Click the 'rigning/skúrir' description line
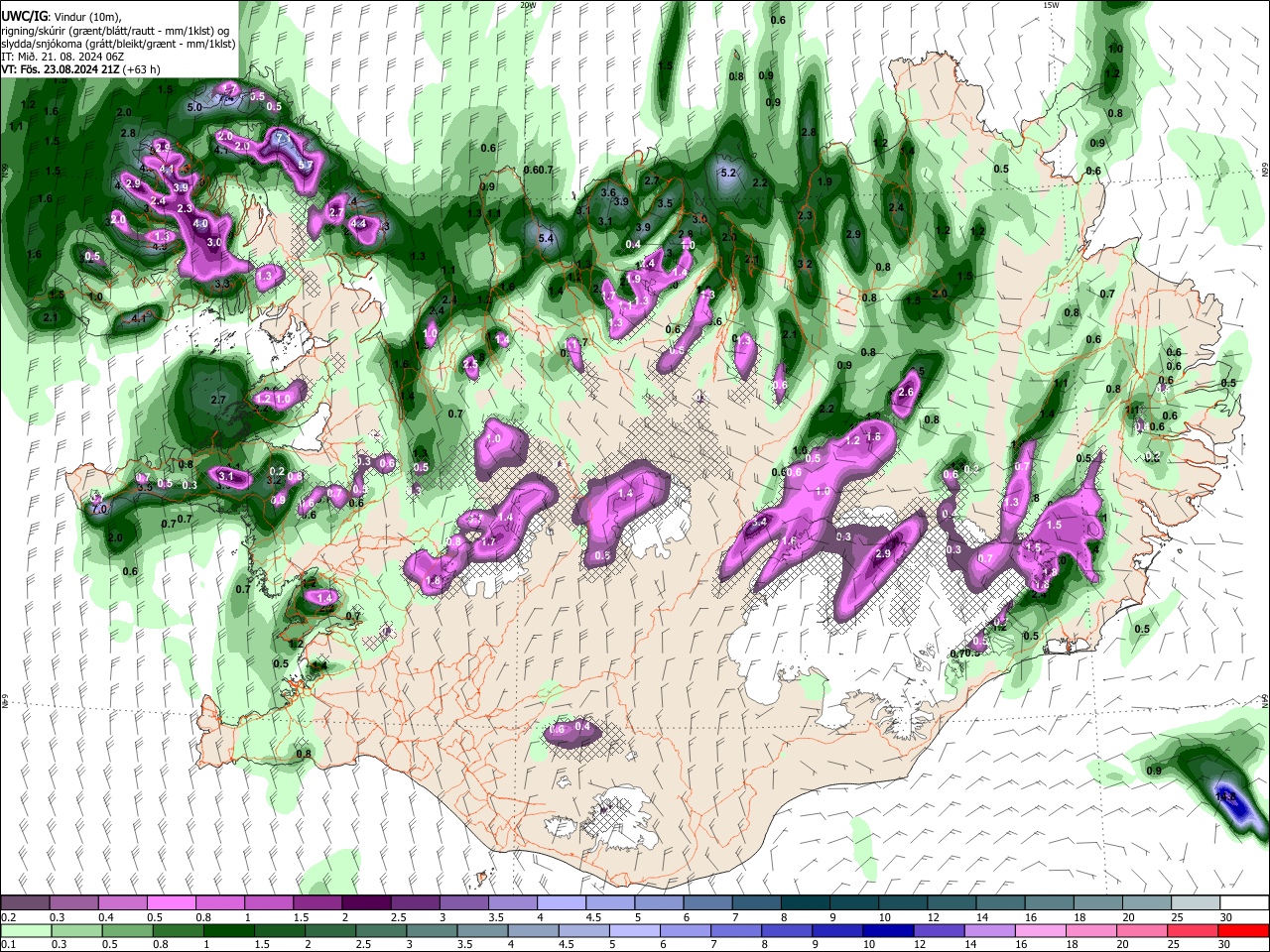Image resolution: width=1270 pixels, height=952 pixels. [117, 32]
